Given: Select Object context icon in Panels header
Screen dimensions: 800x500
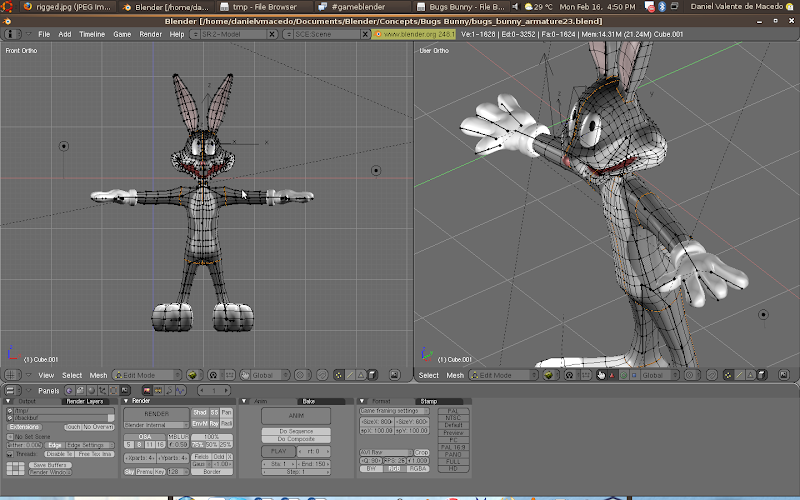Looking at the screenshot, I should pos(102,391).
